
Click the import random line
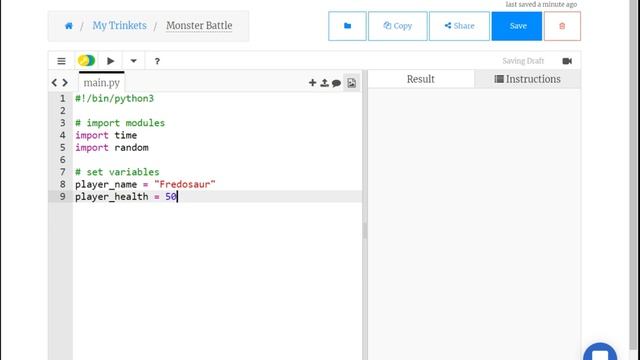click(111, 147)
